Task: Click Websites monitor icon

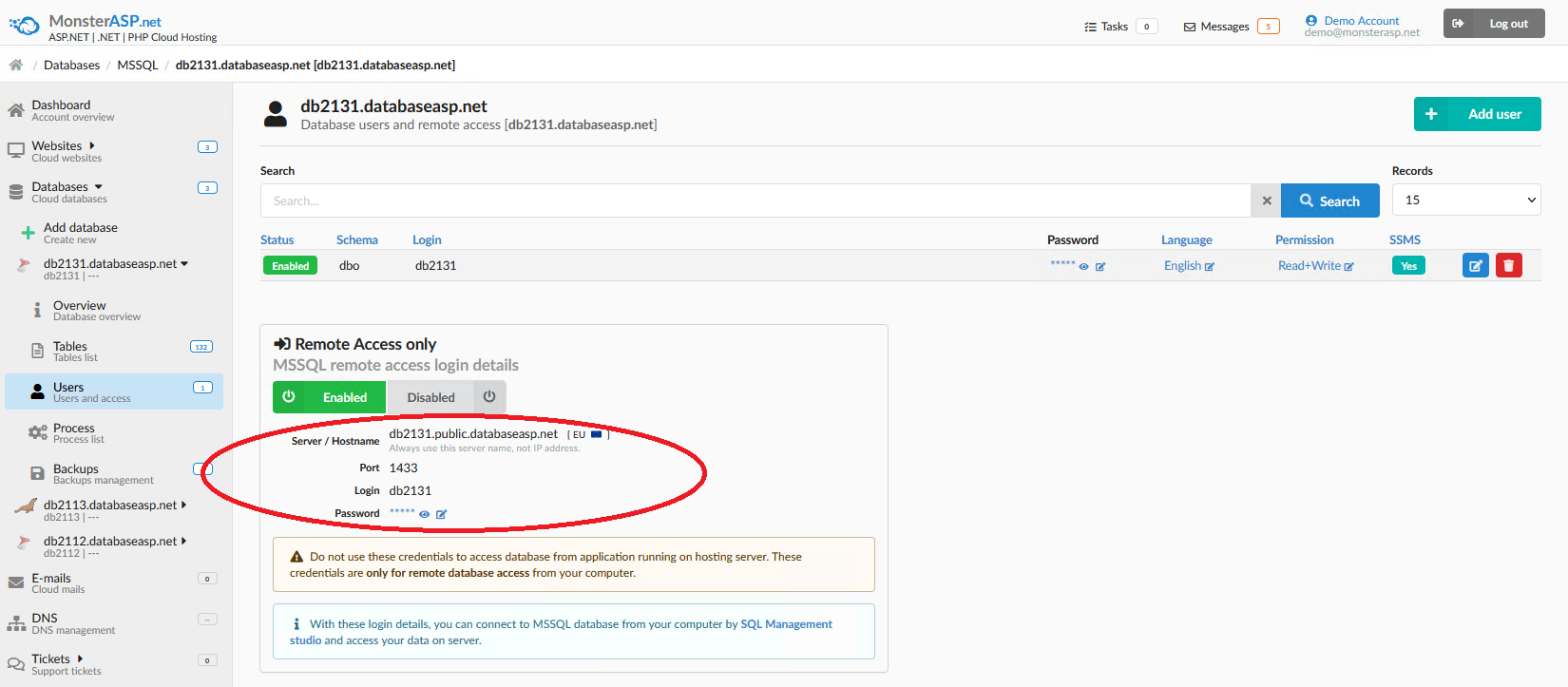Action: pyautogui.click(x=16, y=150)
